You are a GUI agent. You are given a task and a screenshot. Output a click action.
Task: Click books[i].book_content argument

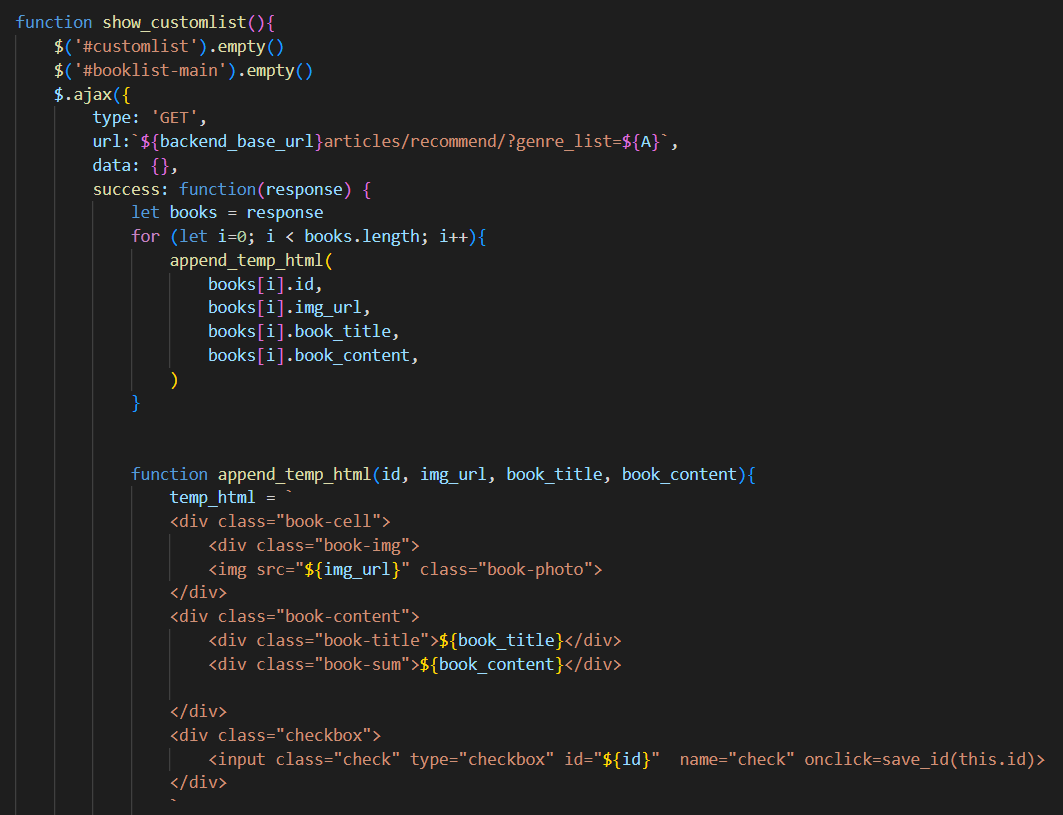tap(313, 355)
